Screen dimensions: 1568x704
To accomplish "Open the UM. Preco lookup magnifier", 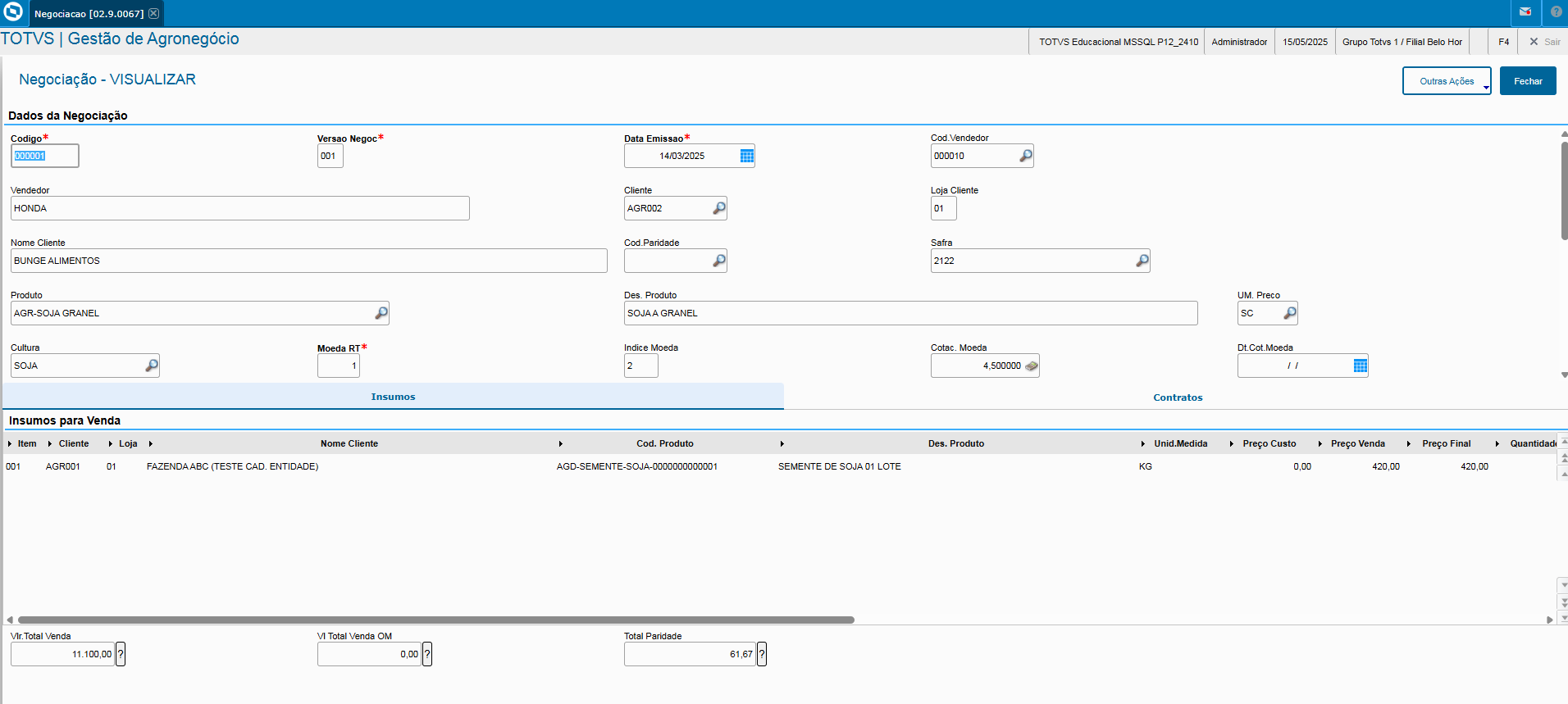I will coord(1289,313).
